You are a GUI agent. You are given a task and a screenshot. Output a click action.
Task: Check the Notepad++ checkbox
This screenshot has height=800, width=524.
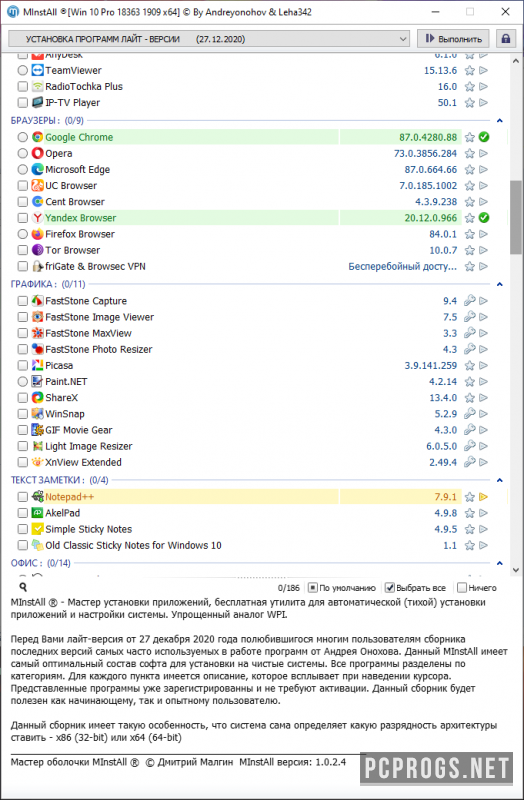[x=22, y=497]
